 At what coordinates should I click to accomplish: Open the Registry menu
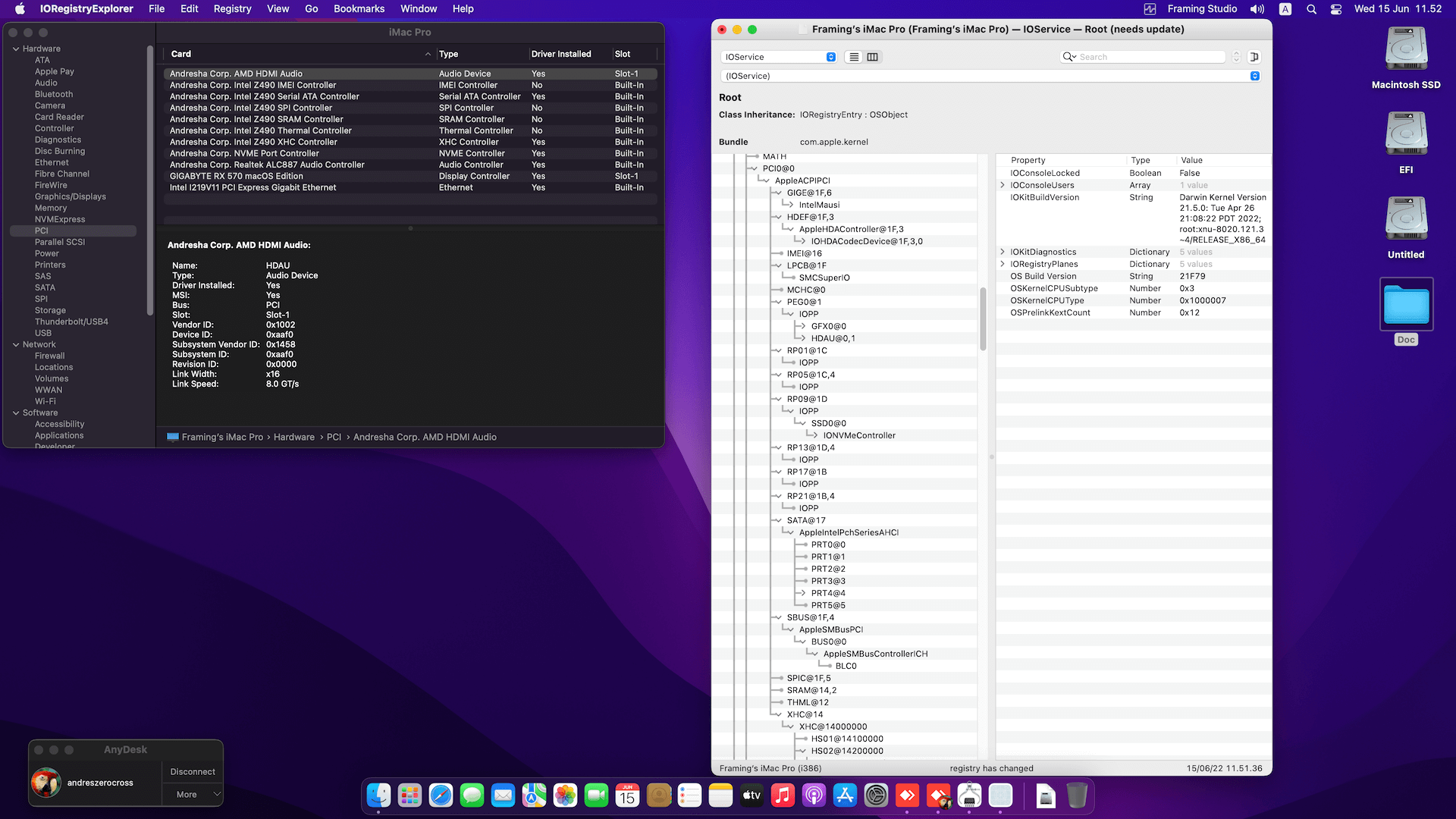pos(232,9)
